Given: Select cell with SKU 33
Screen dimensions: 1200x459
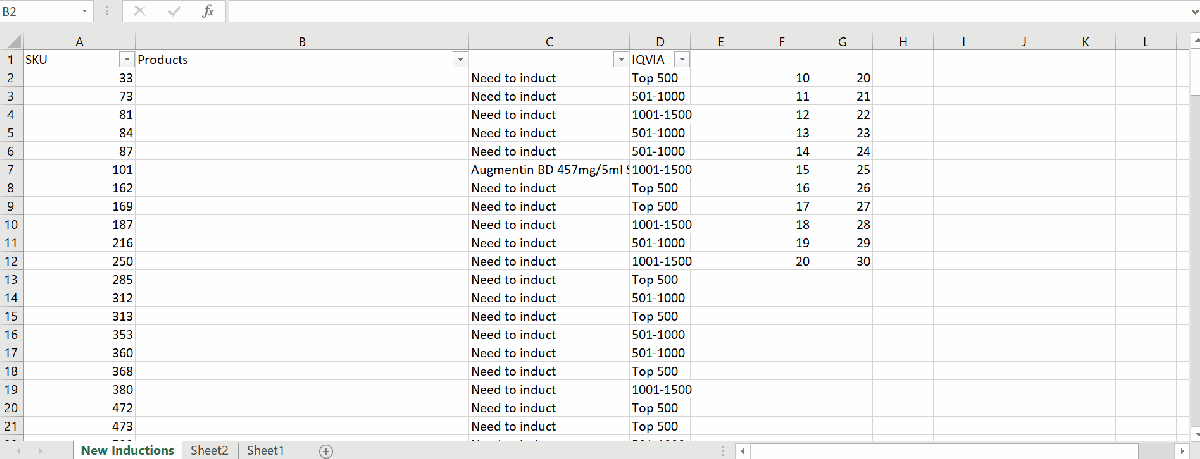Looking at the screenshot, I should click(79, 78).
